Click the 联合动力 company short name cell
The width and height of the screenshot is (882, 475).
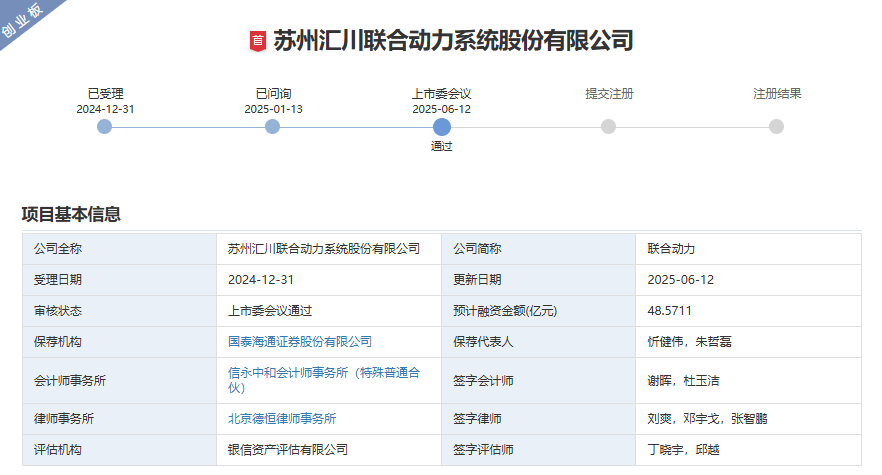[671, 249]
